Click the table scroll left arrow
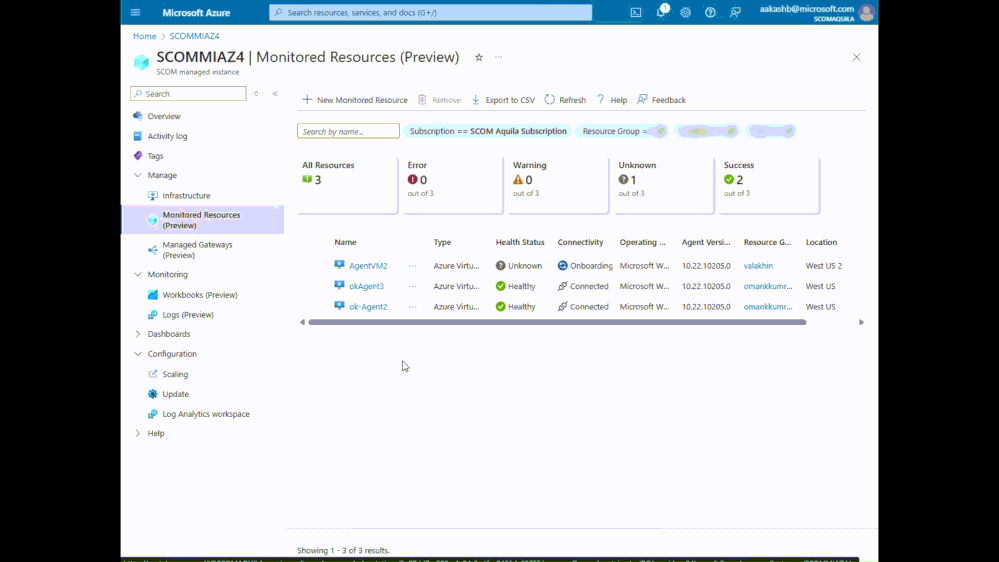The height and width of the screenshot is (562, 999). 302,322
